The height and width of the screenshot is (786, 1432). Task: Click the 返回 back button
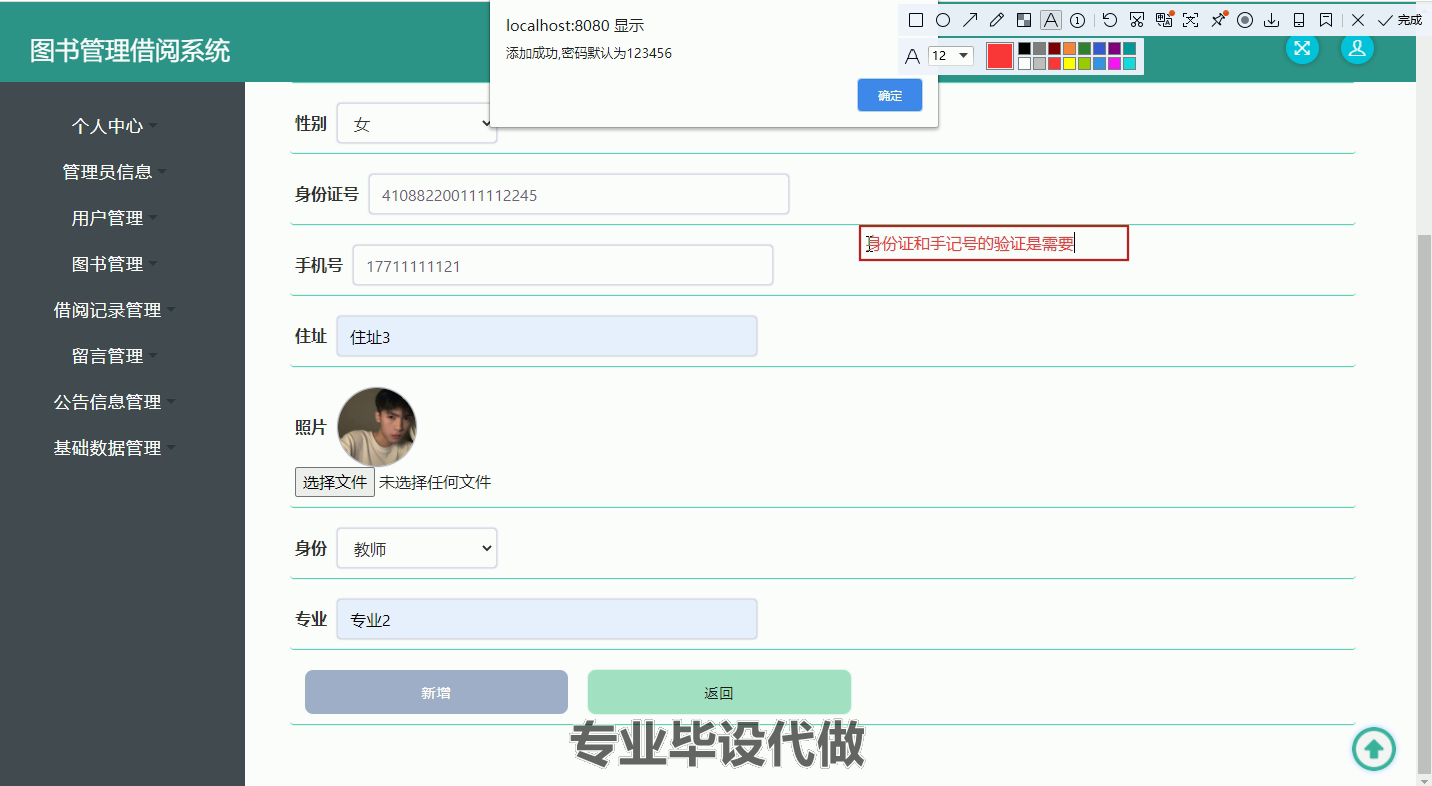719,692
